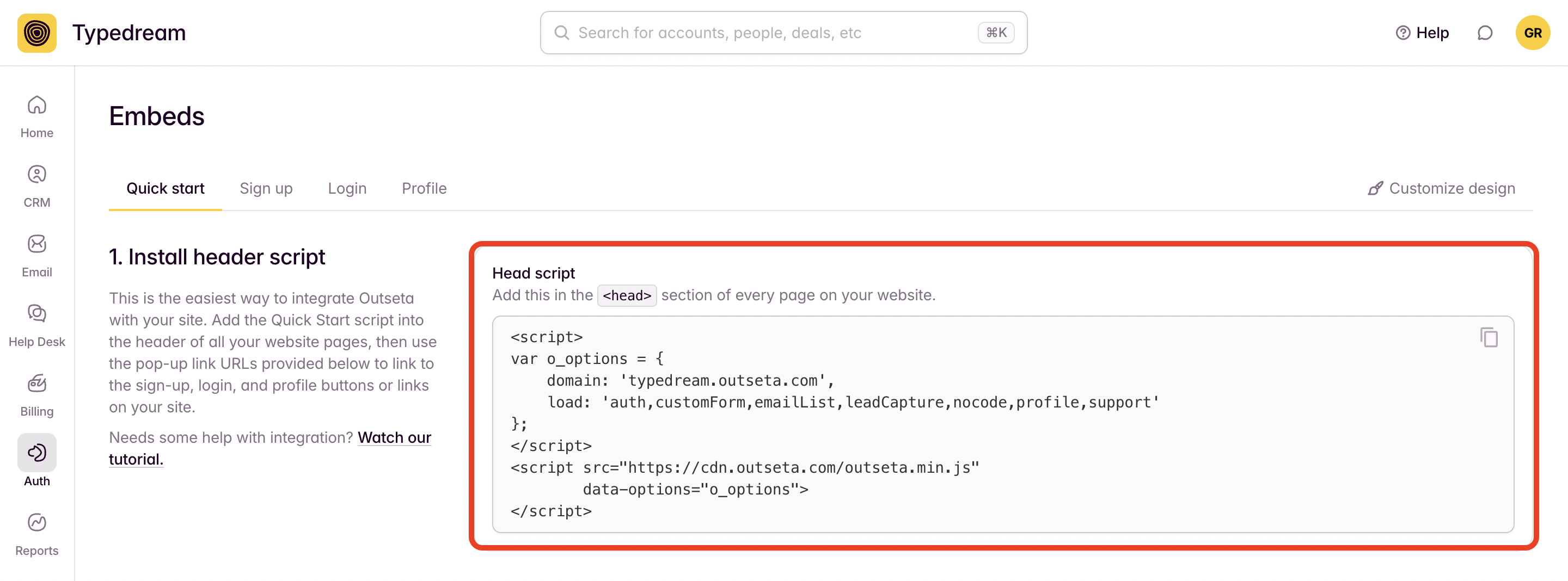Open the Billing section
Viewport: 1568px width, 581px height.
36,395
